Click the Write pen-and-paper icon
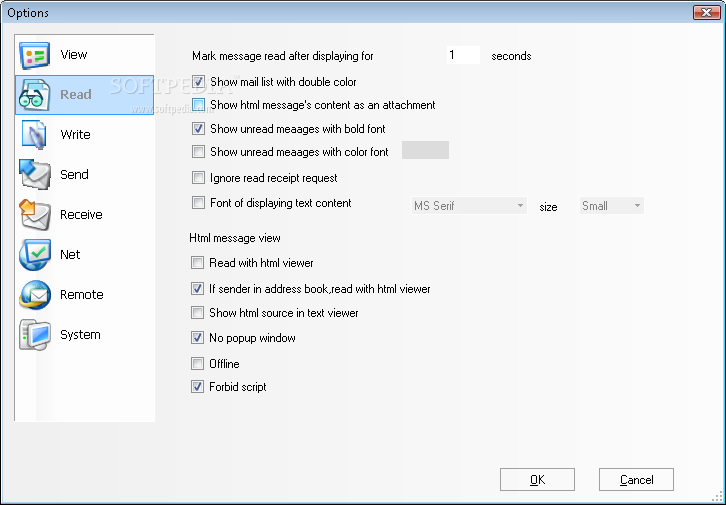Viewport: 726px width, 505px height. click(34, 135)
